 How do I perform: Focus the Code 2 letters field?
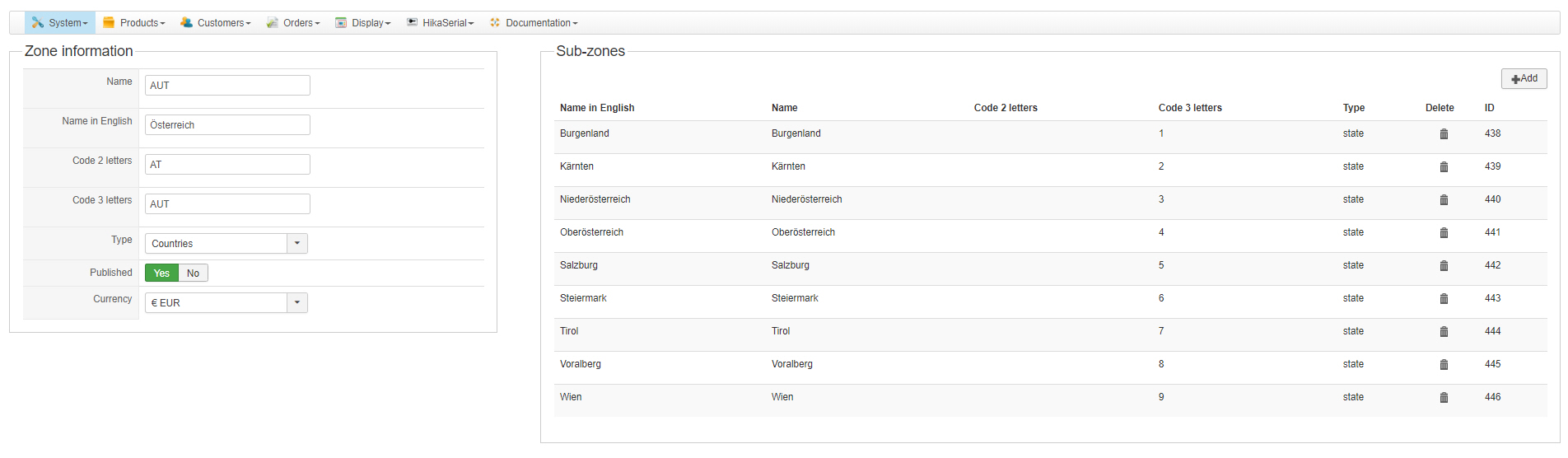pos(227,165)
